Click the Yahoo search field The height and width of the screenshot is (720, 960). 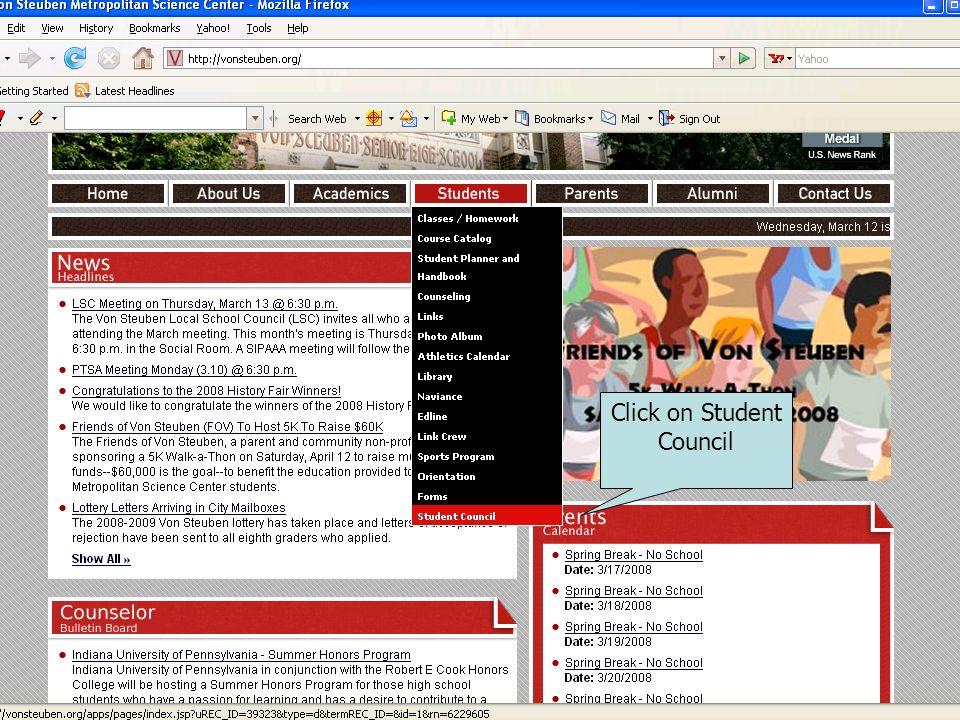pyautogui.click(x=877, y=59)
